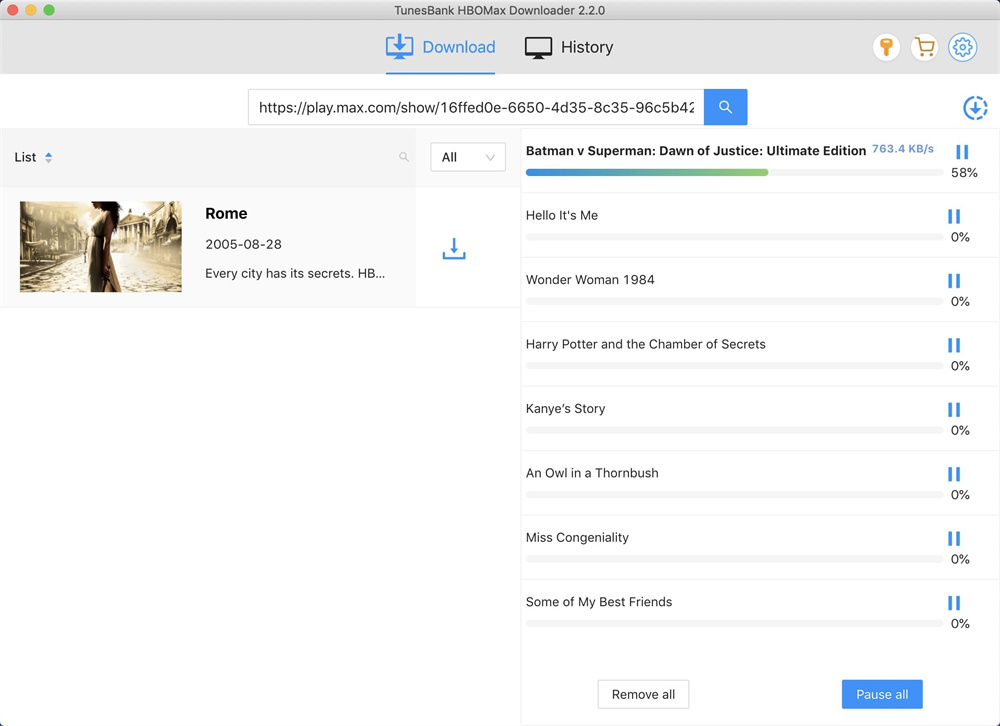The width and height of the screenshot is (1000, 726).
Task: Switch to the Download tab
Action: 440,47
